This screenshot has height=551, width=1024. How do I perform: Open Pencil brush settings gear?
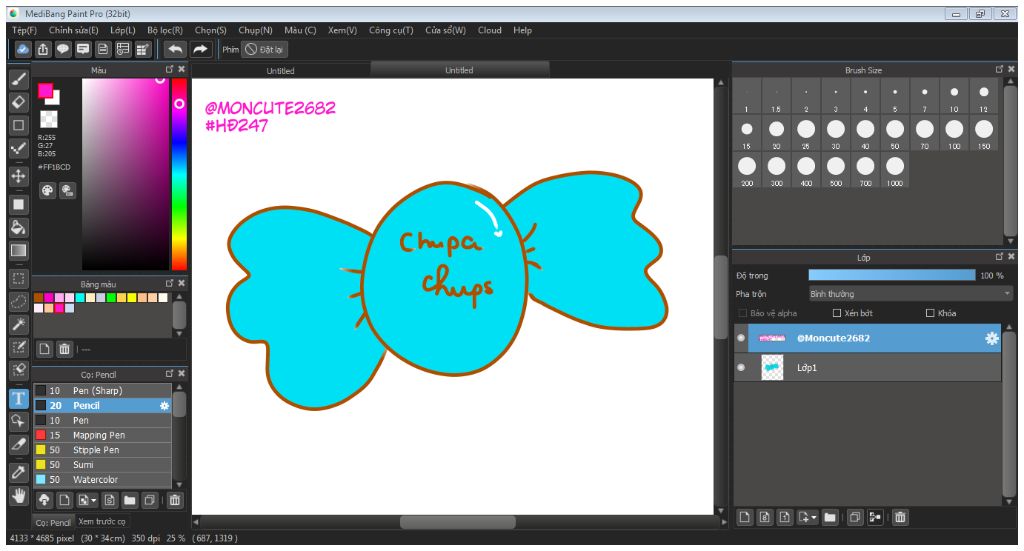click(x=165, y=405)
